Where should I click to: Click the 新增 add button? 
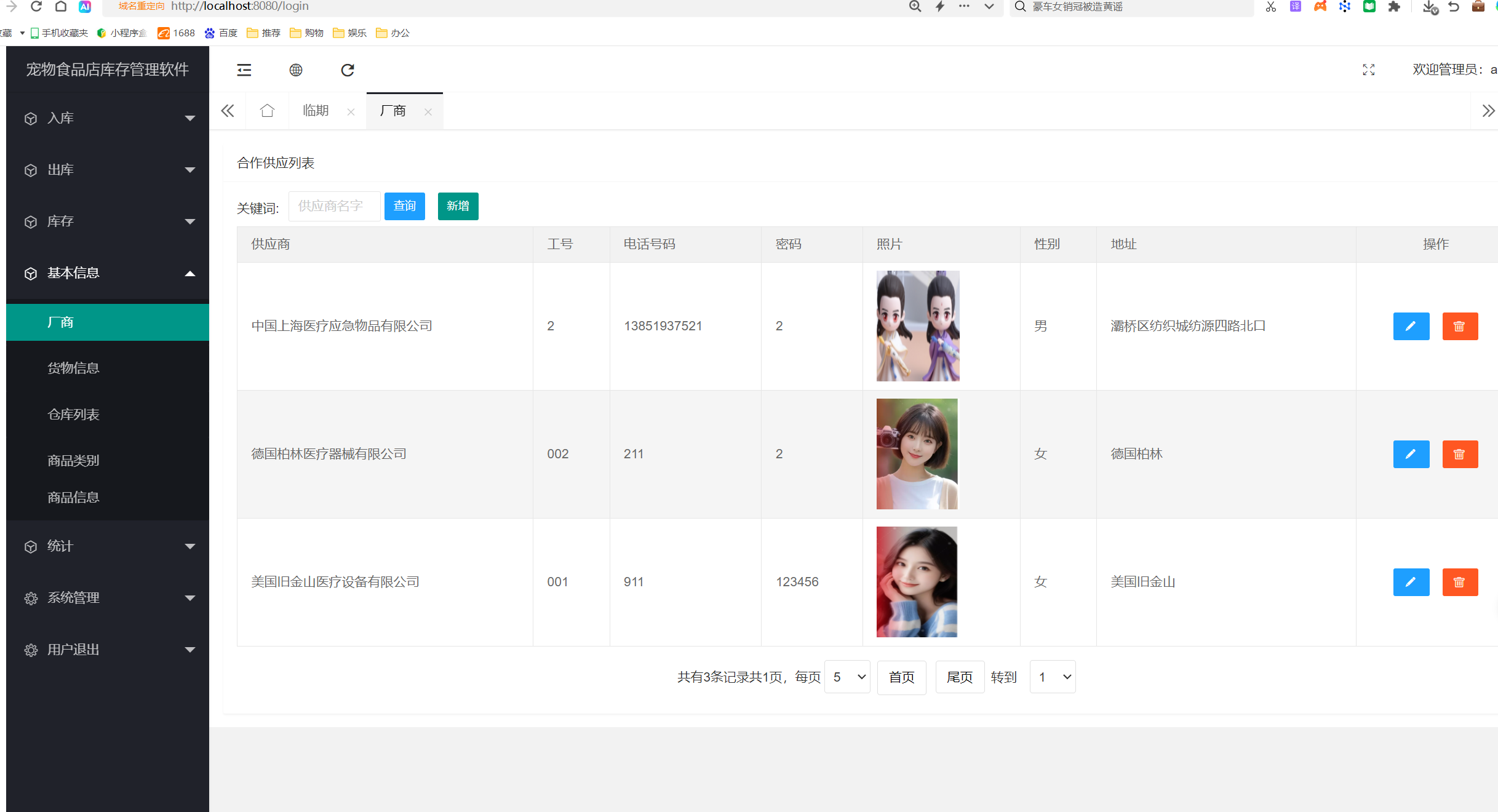pos(458,206)
